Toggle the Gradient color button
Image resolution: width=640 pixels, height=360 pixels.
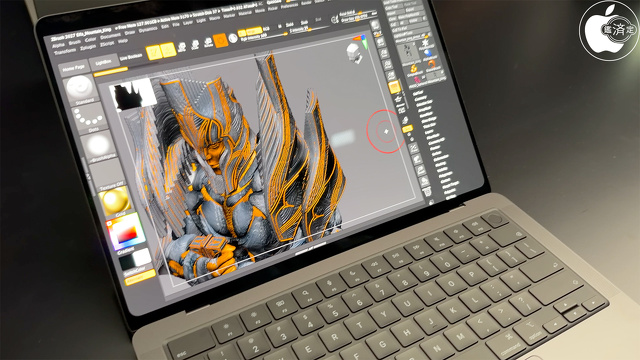point(126,250)
